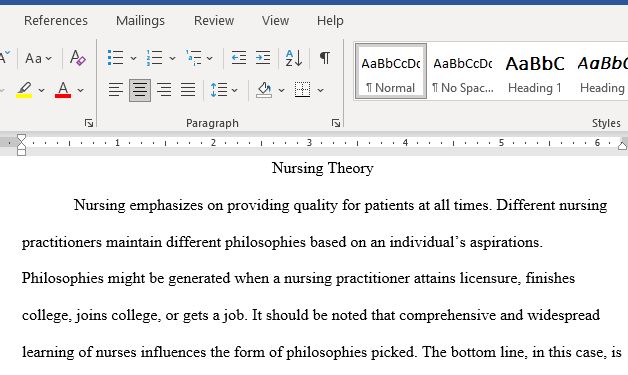Screen dimensions: 628x375
Task: Click the word 'comprehensive' in the paragraph
Action: tap(448, 316)
